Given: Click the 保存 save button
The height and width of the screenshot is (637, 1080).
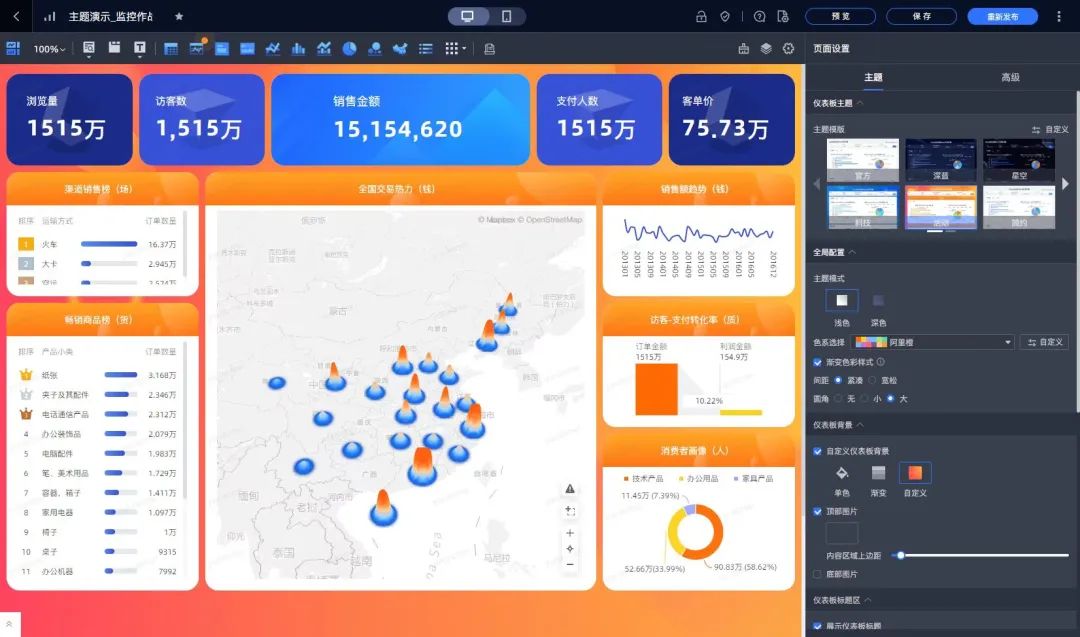Looking at the screenshot, I should 922,17.
